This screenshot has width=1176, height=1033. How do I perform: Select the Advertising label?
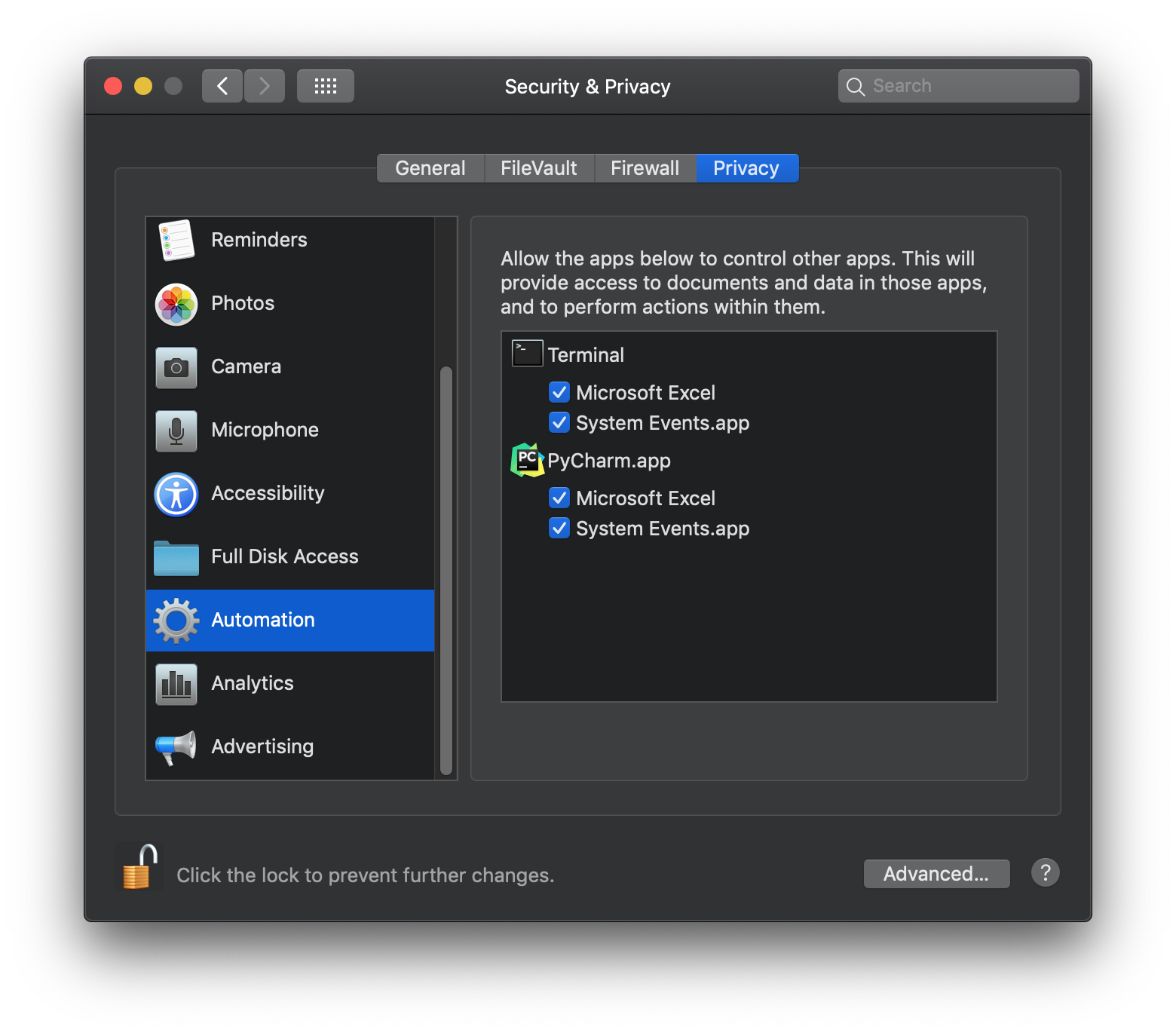pyautogui.click(x=262, y=746)
